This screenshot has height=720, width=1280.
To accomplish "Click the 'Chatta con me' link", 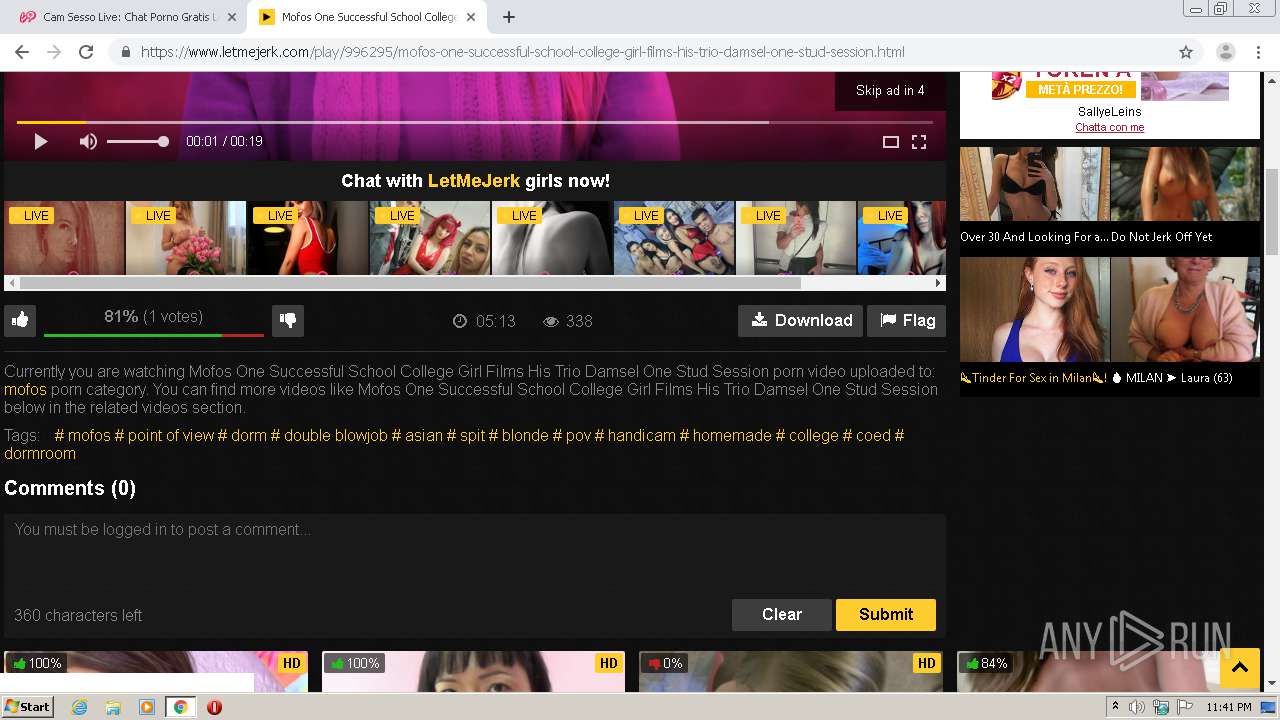I will coord(1109,127).
